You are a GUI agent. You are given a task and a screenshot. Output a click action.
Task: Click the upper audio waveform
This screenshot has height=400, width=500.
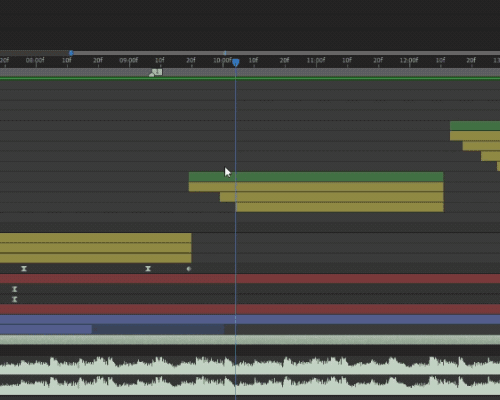tap(250, 365)
